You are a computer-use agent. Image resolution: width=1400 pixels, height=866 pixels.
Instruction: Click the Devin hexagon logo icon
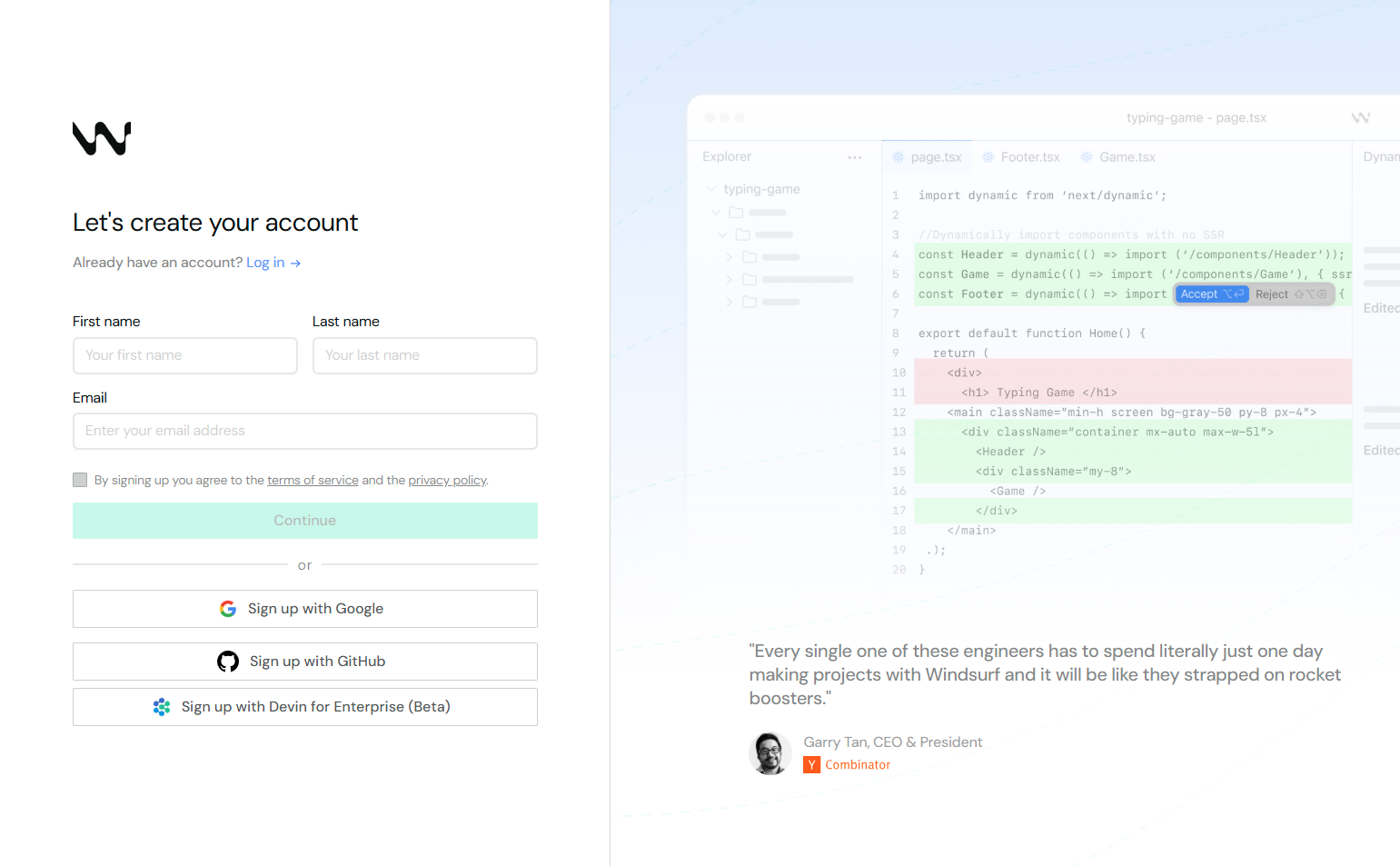pyautogui.click(x=162, y=707)
